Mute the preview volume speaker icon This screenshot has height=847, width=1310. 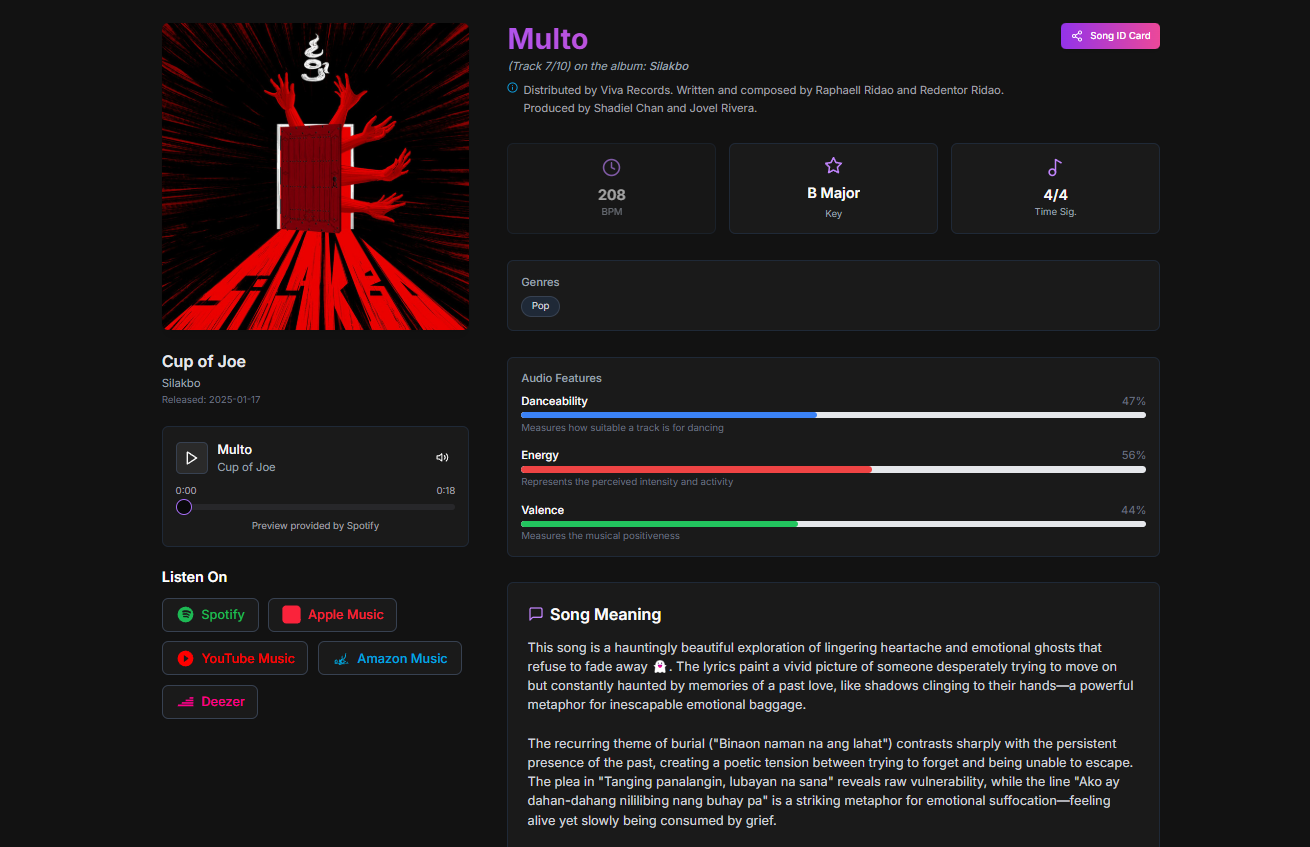[442, 458]
